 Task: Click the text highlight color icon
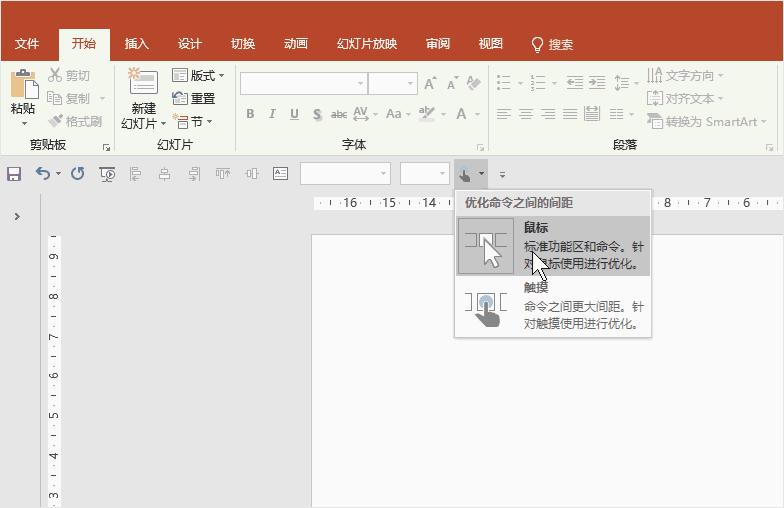[x=426, y=114]
